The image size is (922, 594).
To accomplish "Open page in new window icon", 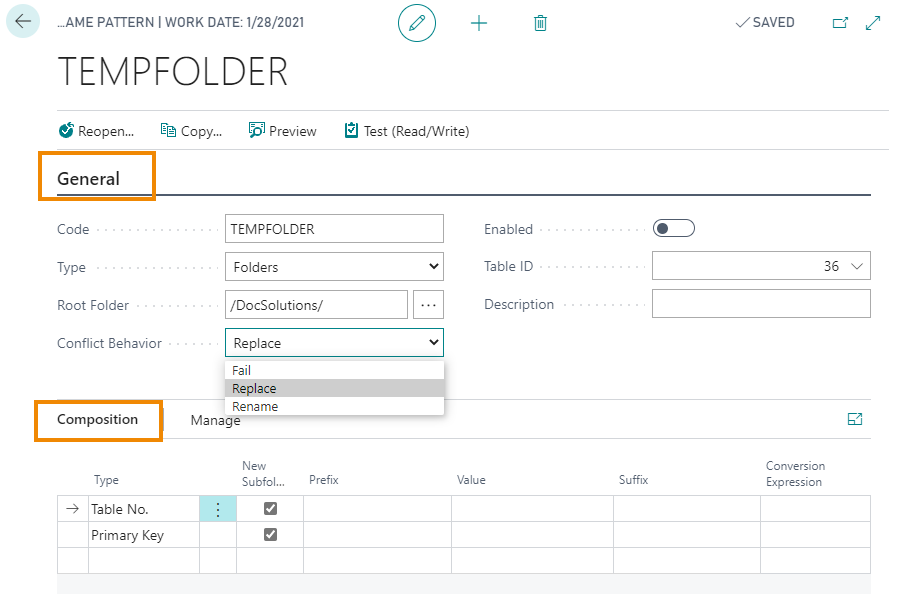I will click(x=840, y=23).
